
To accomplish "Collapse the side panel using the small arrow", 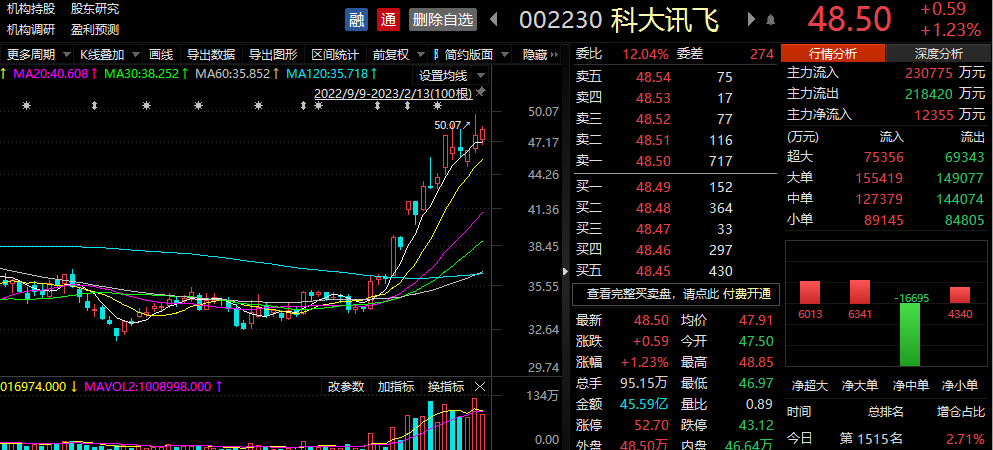I will click(x=566, y=272).
